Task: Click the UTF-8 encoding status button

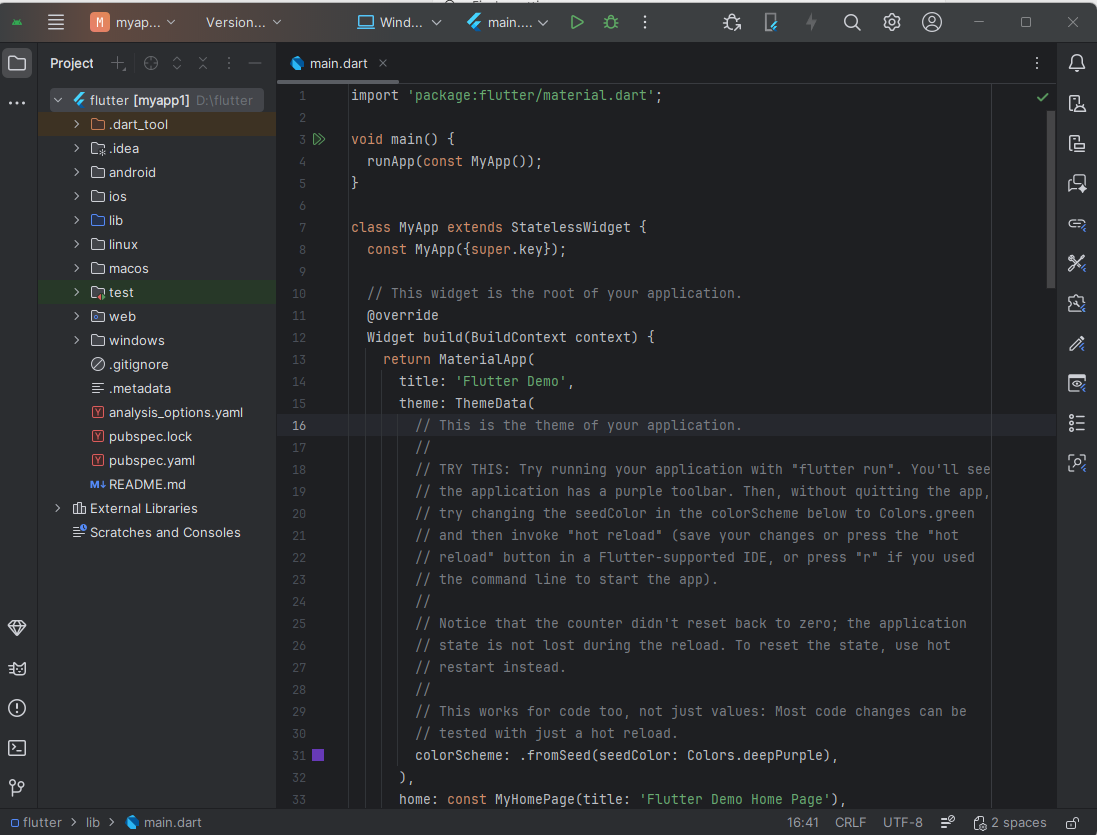Action: (903, 822)
